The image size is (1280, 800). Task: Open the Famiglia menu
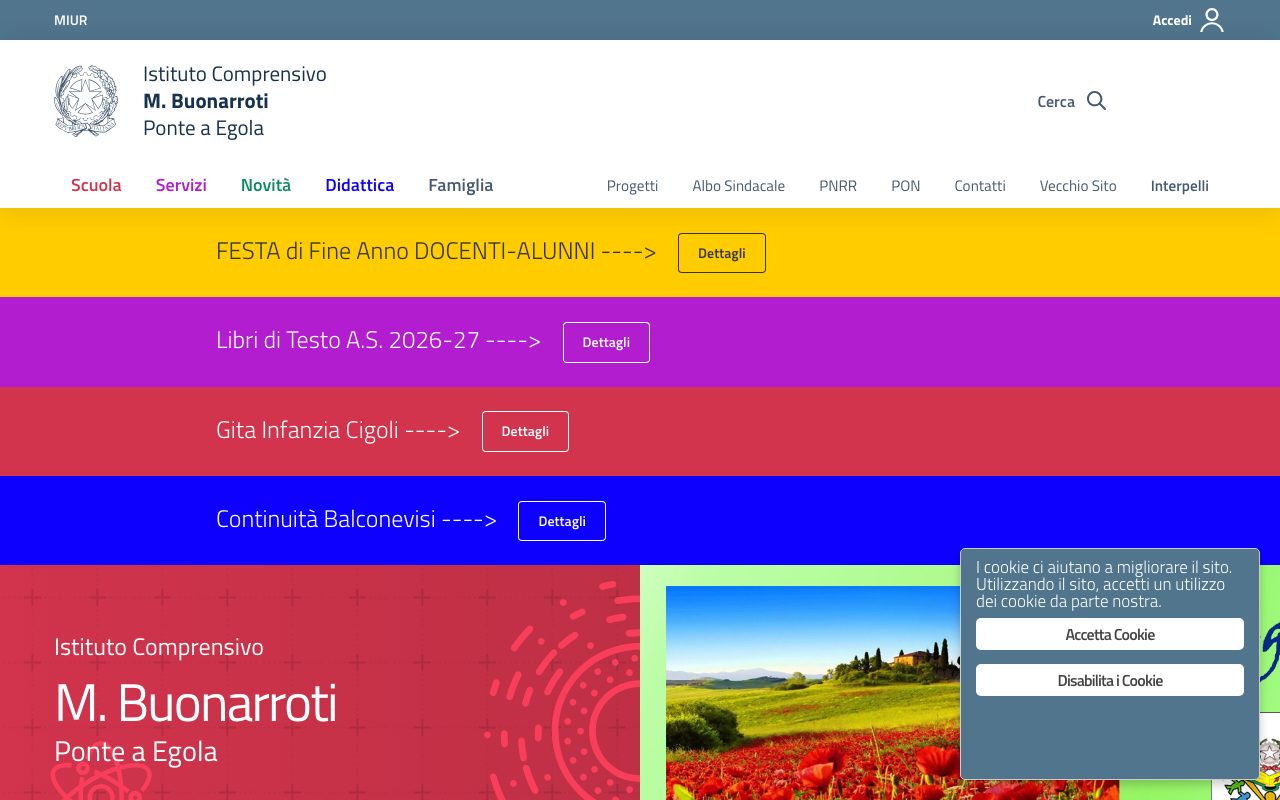point(460,185)
